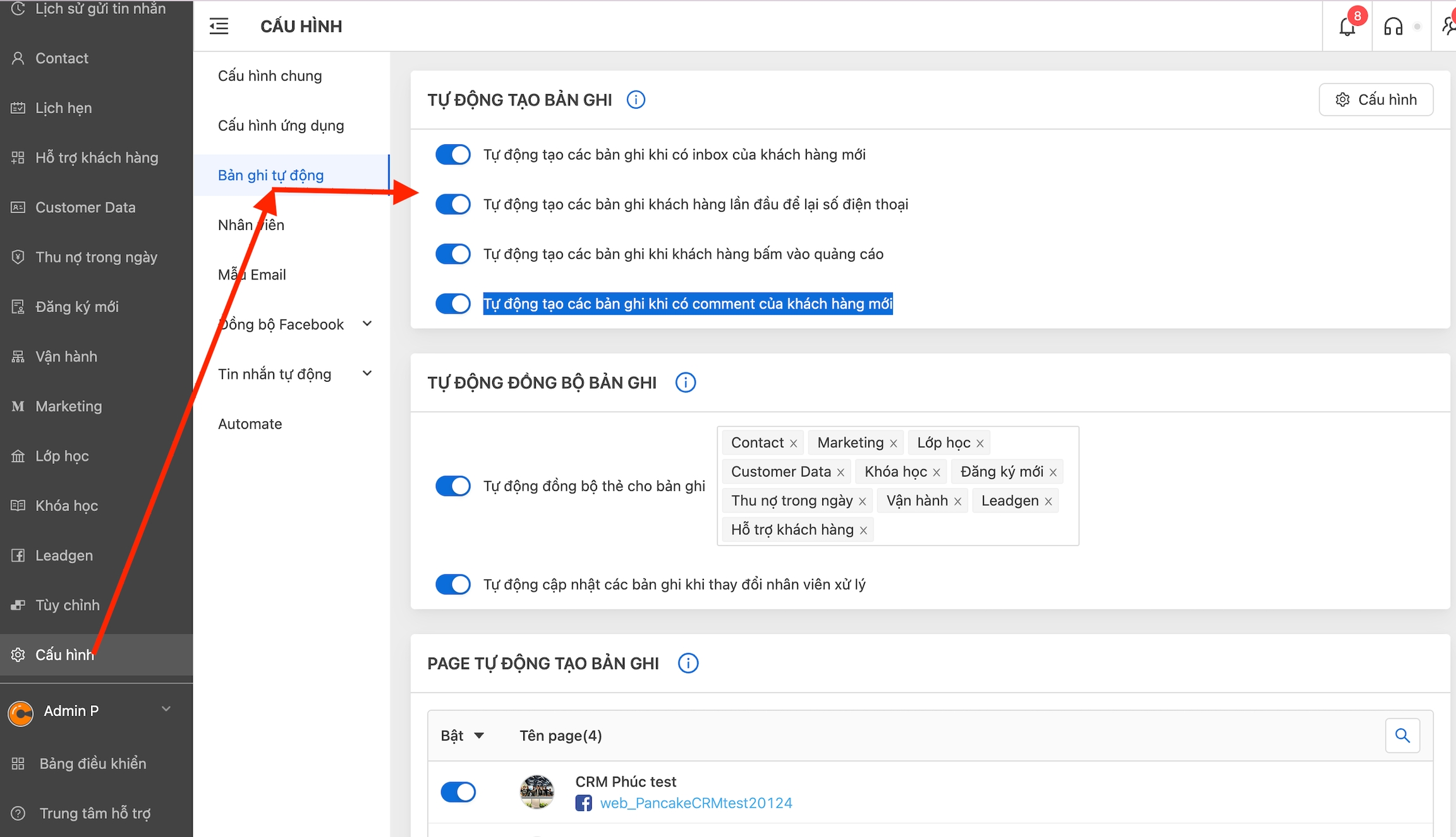Click info icon beside Tự động đồng bộ bản ghi

(685, 382)
